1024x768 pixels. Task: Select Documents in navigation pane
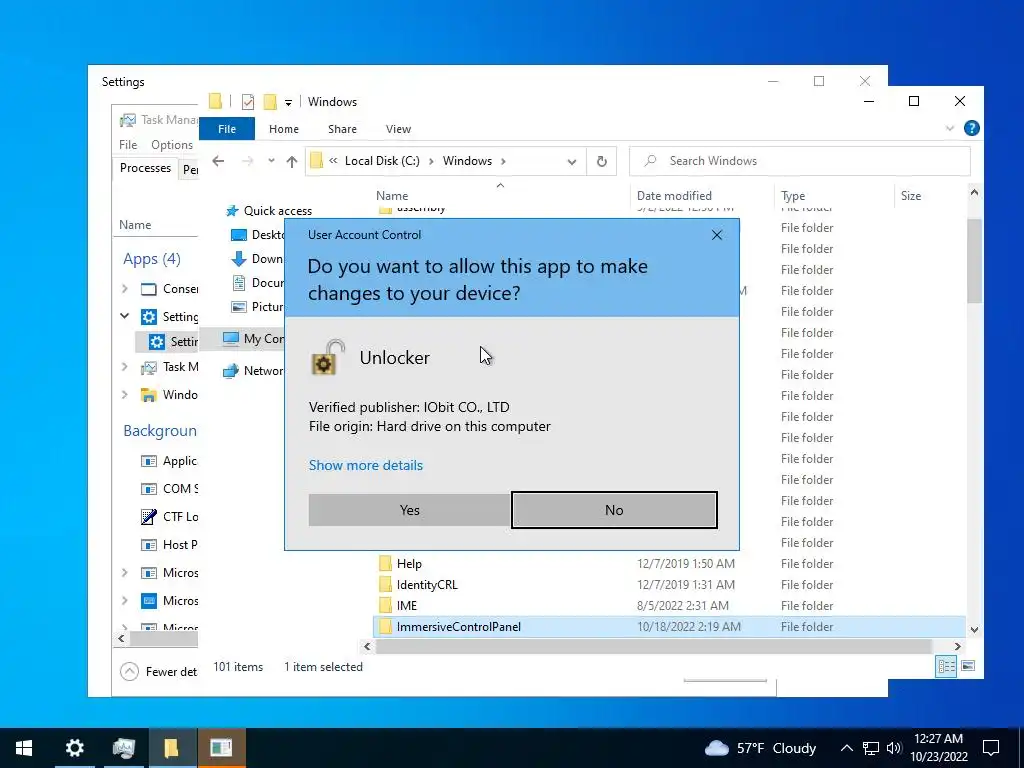click(x=257, y=283)
